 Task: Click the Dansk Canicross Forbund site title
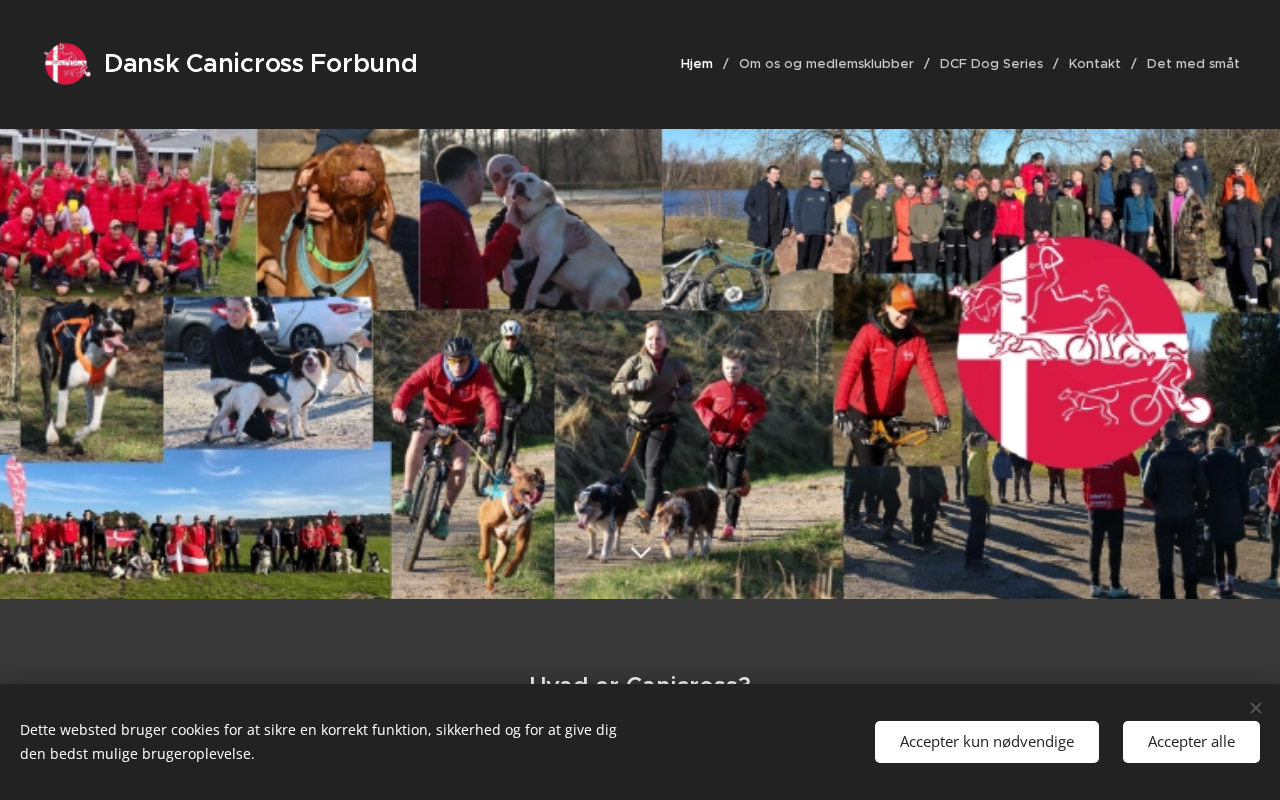click(x=261, y=64)
